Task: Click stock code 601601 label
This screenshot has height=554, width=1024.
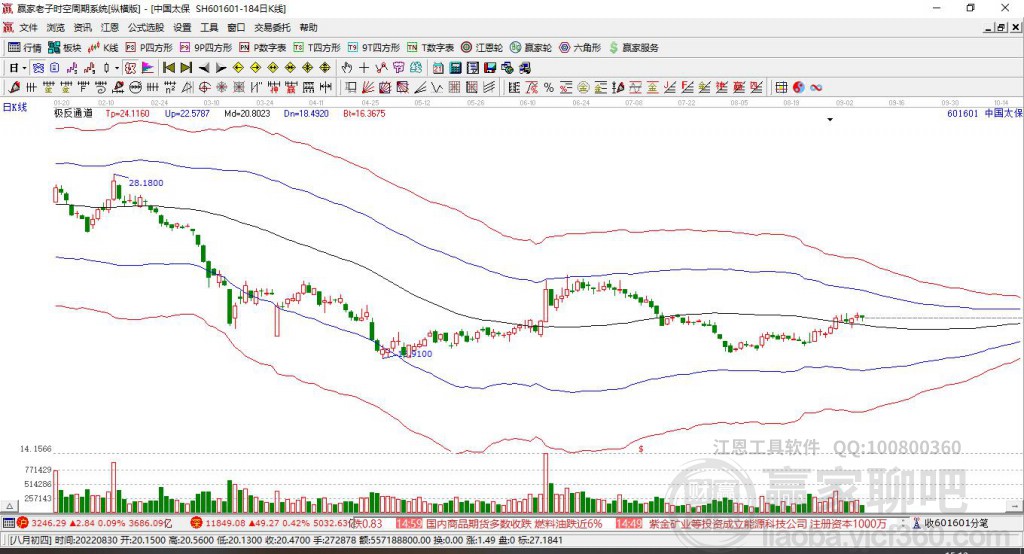Action: (963, 113)
